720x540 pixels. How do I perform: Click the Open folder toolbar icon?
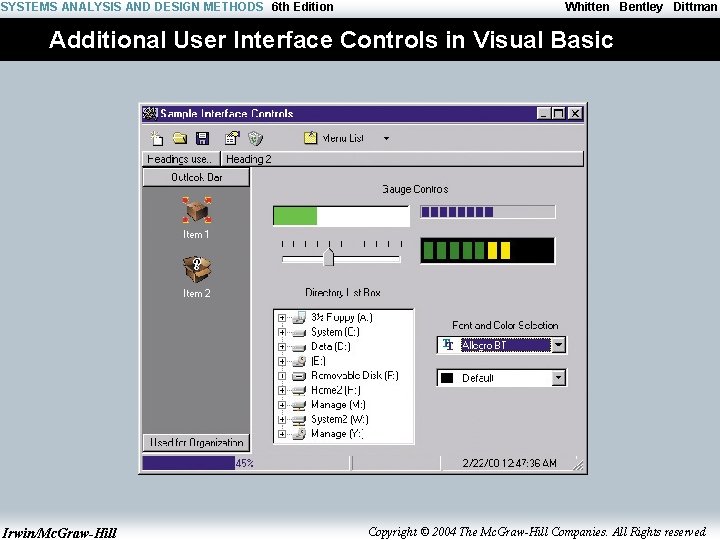[180, 138]
